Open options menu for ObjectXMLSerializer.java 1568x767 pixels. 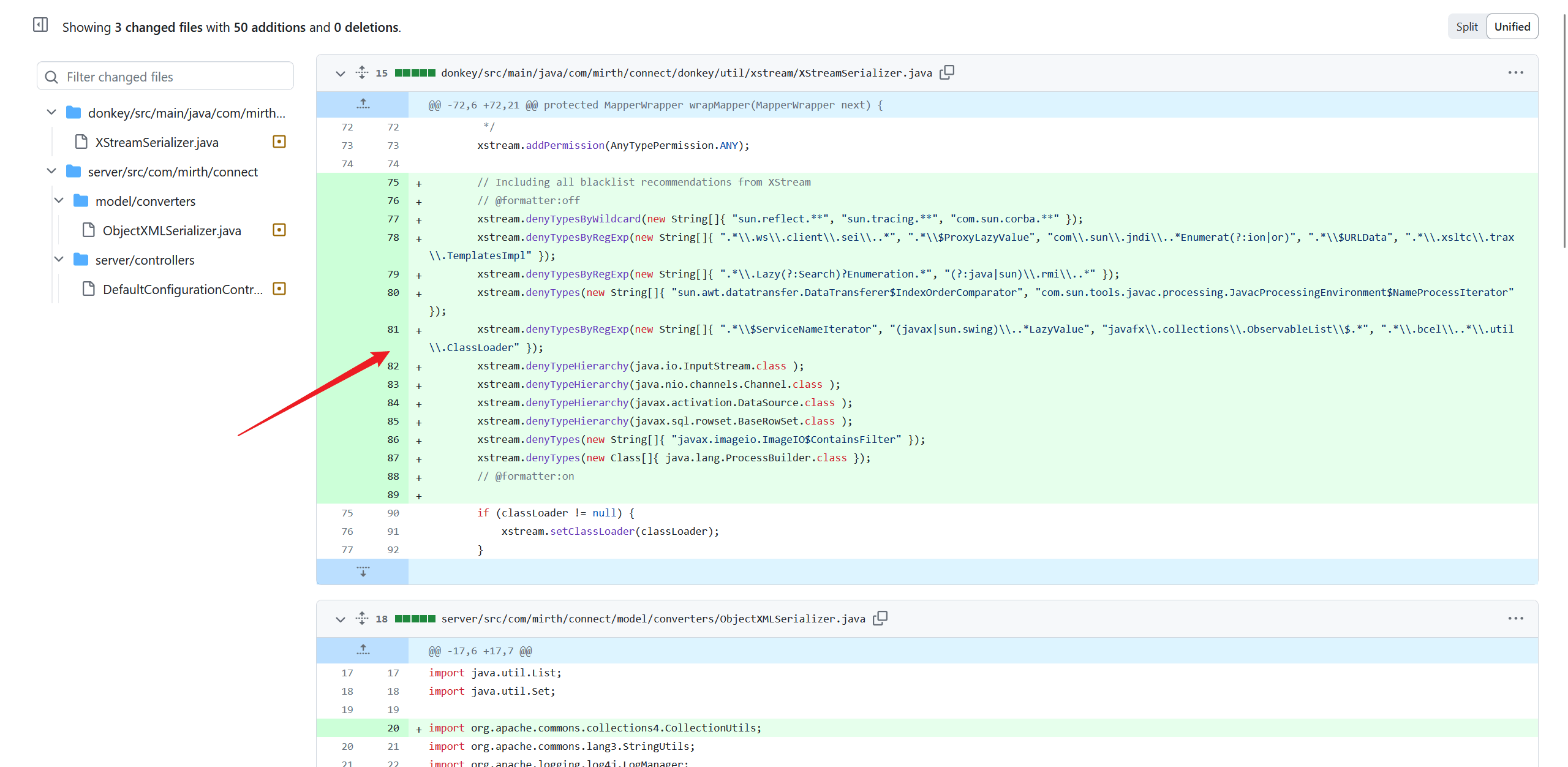coord(1516,618)
